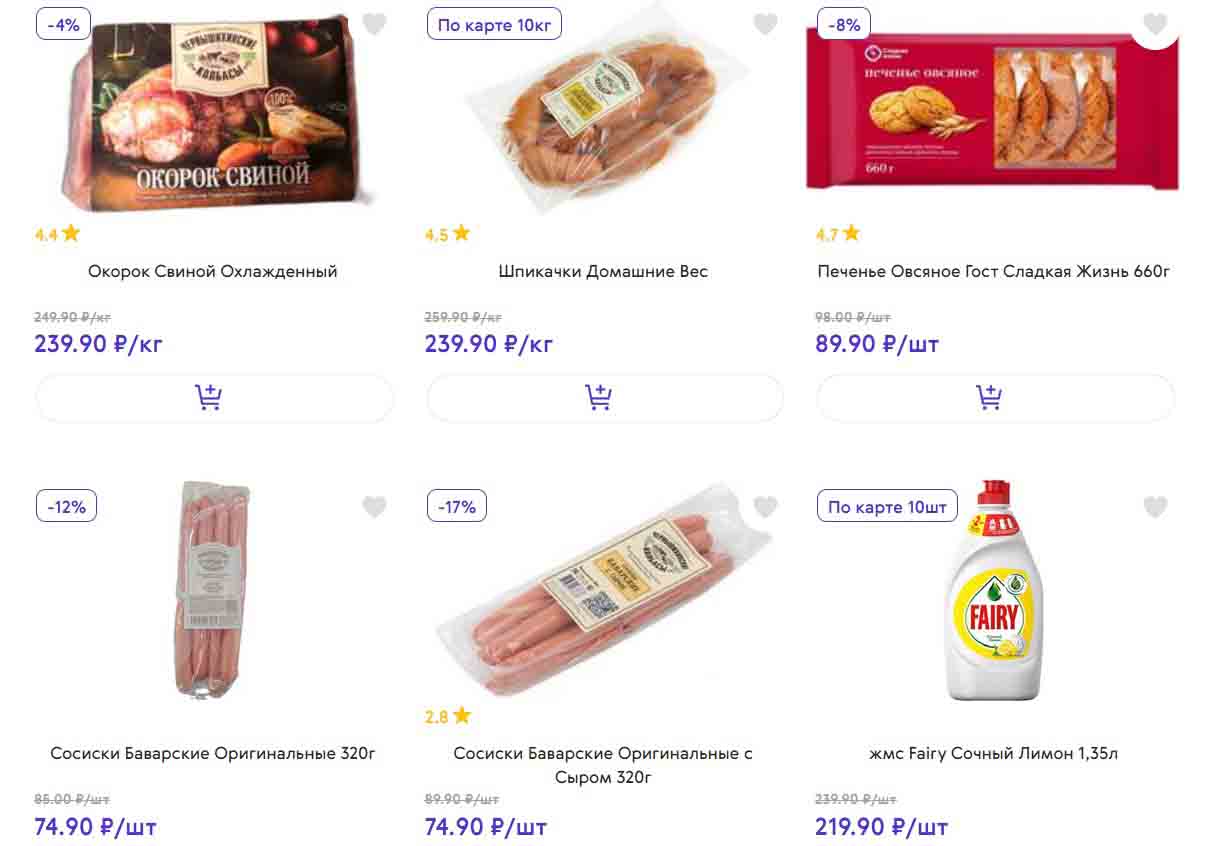Favorite Шпикачки Домашние with heart icon

765,24
